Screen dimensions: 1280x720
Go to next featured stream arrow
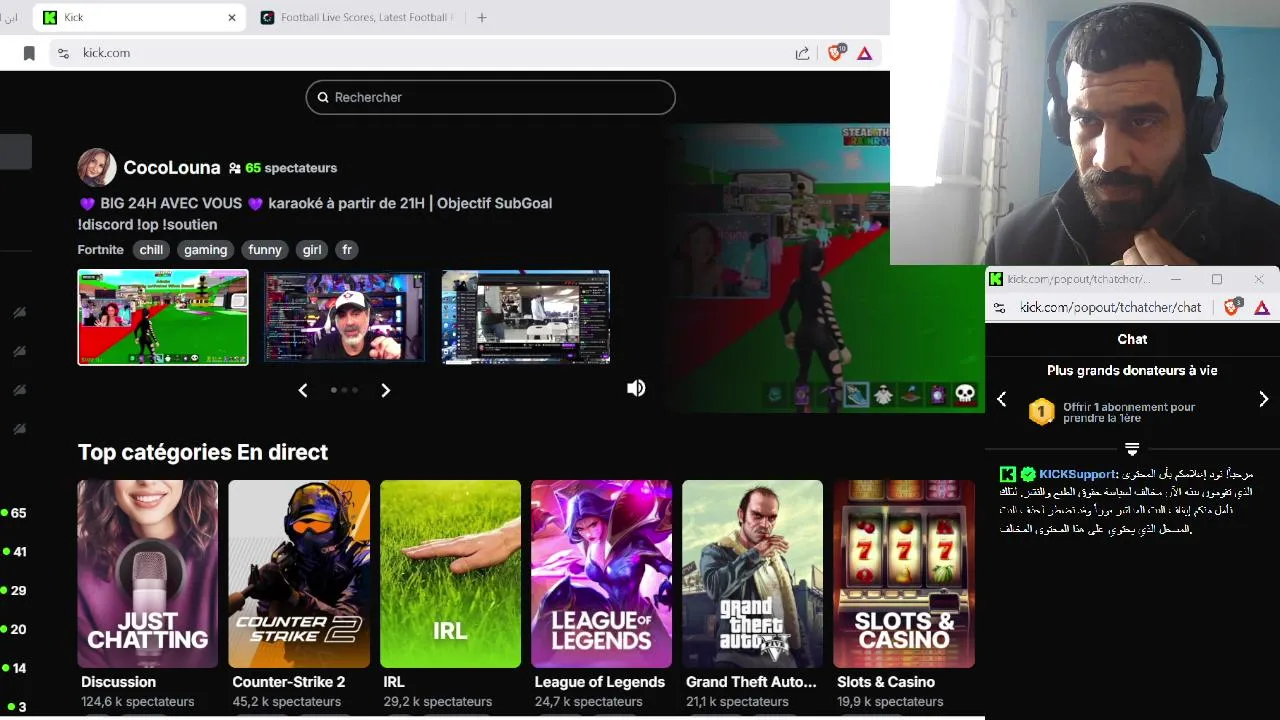click(x=385, y=390)
